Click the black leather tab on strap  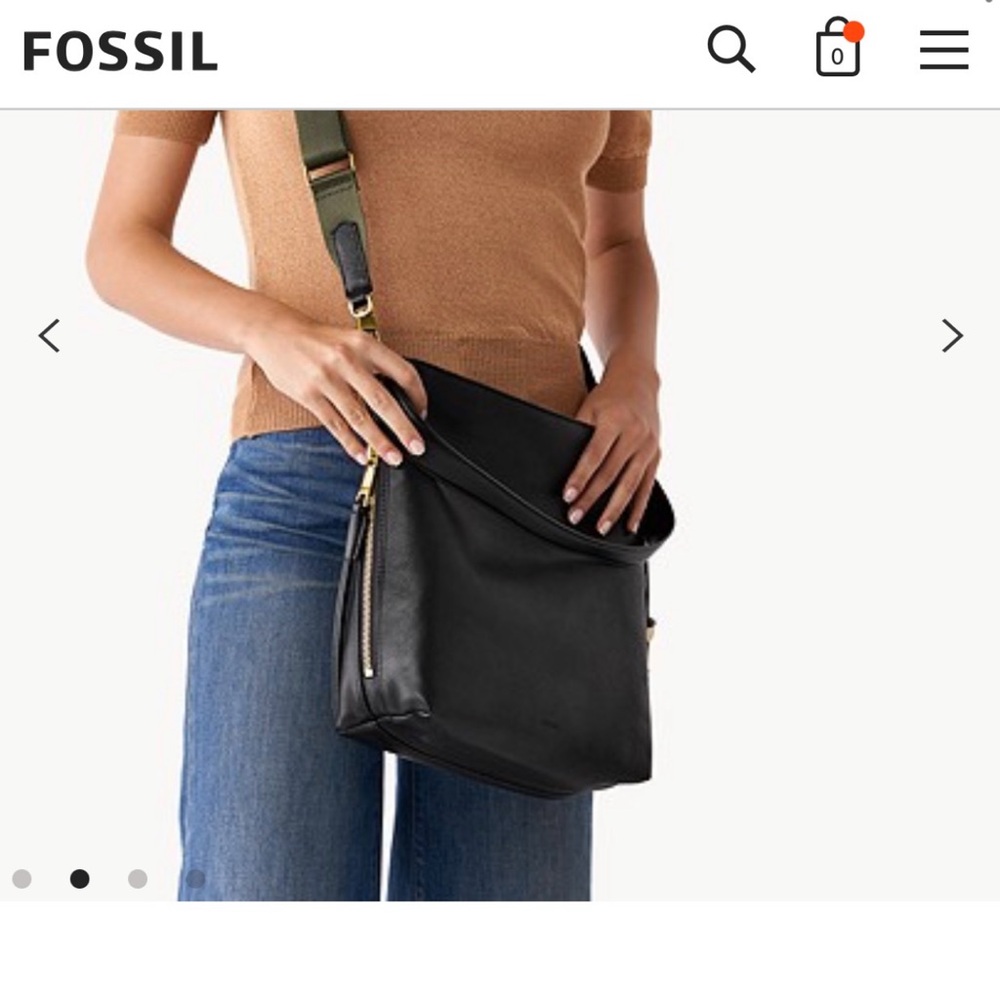(351, 260)
